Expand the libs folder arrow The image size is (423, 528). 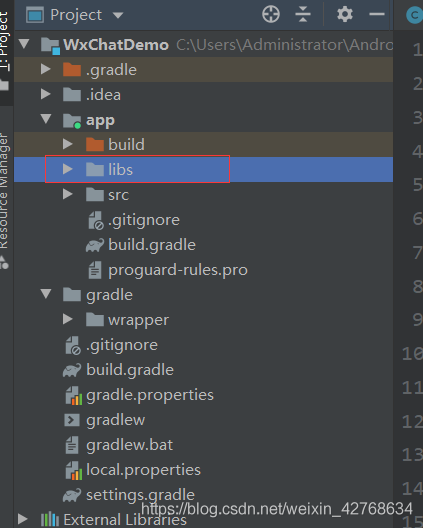pos(68,169)
